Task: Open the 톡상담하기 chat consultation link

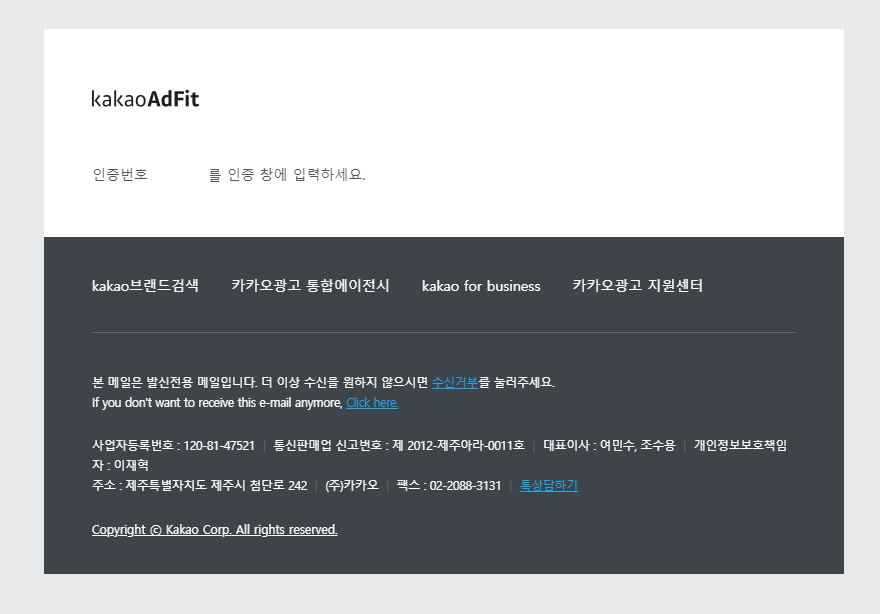Action: (x=548, y=485)
